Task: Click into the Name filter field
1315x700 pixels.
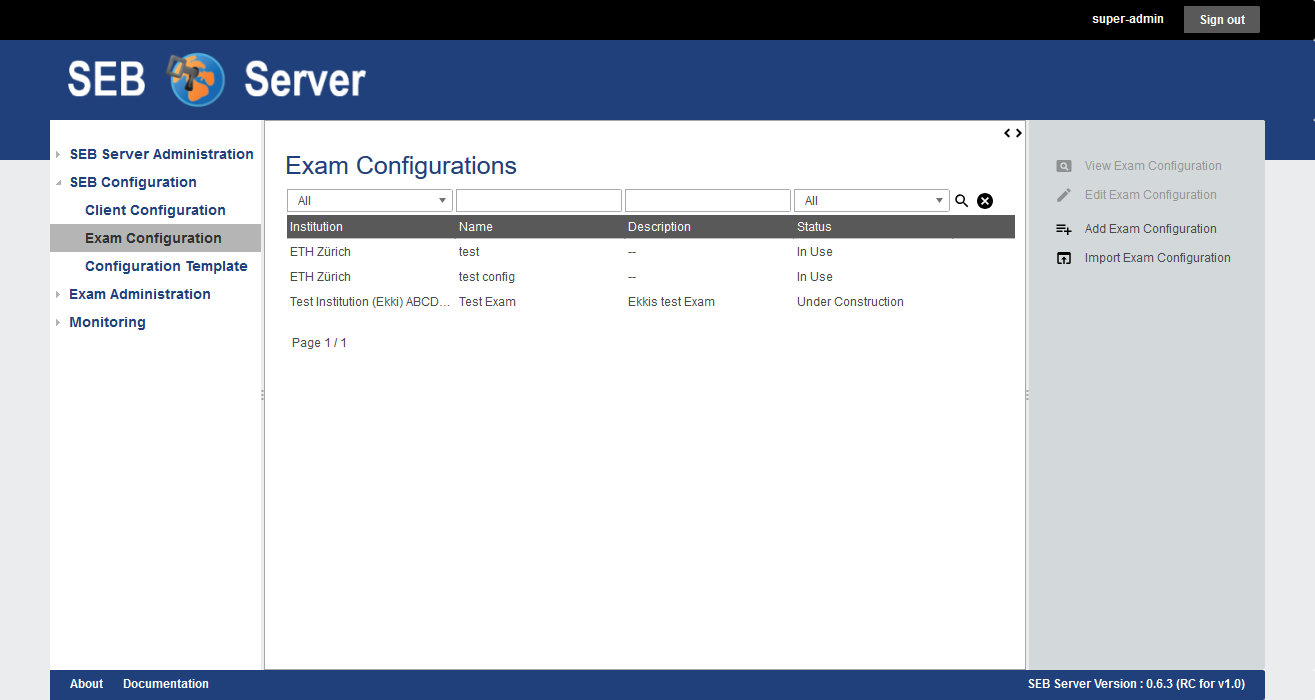Action: pos(538,201)
